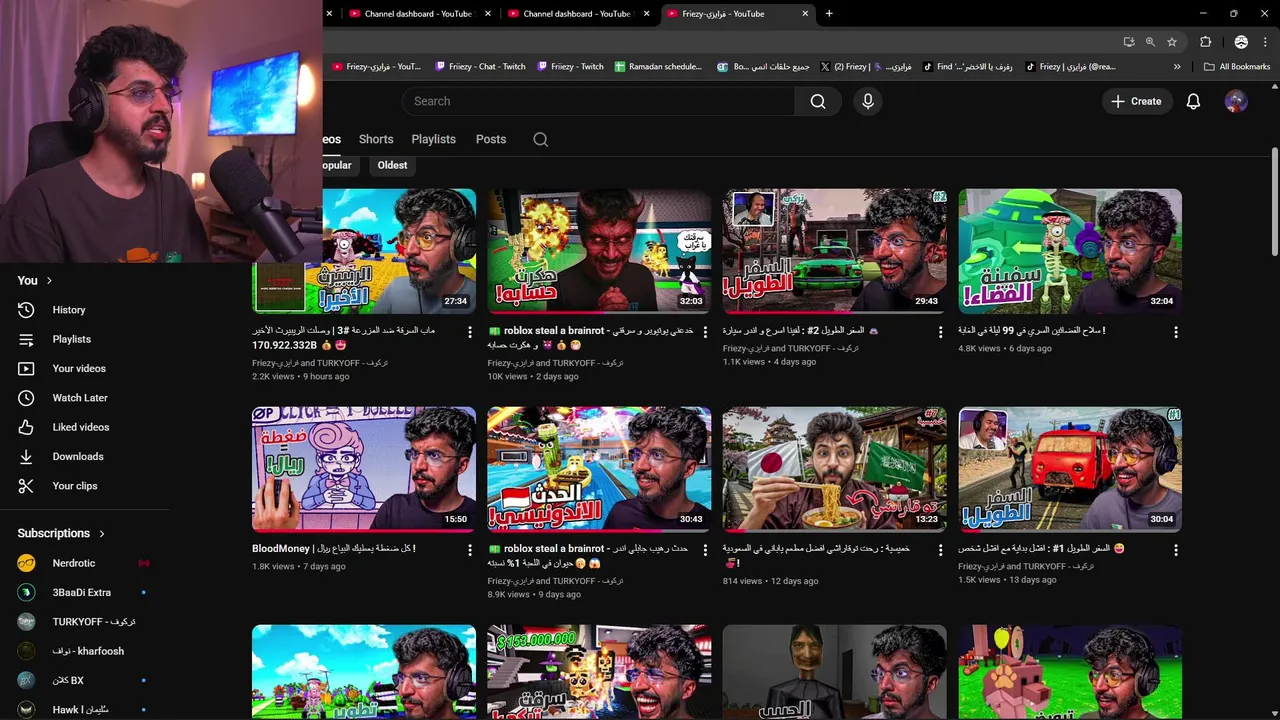Open options menu for the 27:34 video
The height and width of the screenshot is (720, 1280).
pyautogui.click(x=470, y=332)
